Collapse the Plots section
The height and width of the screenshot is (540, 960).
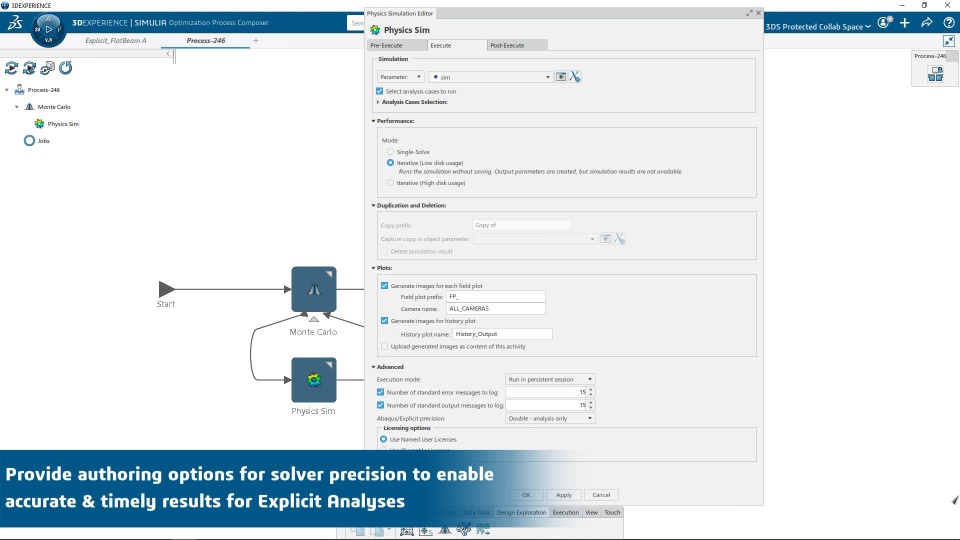tap(373, 268)
